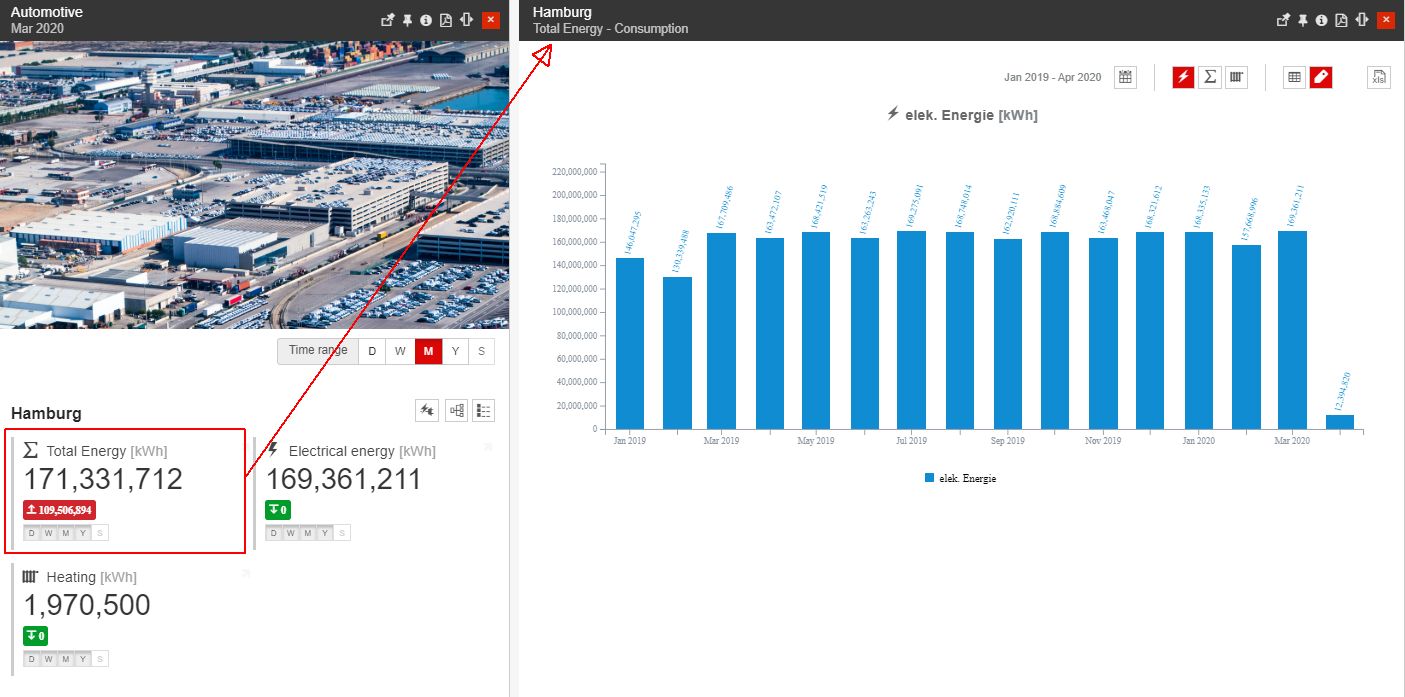Click the green zero badge under Heating
This screenshot has height=697, width=1405.
tap(37, 635)
